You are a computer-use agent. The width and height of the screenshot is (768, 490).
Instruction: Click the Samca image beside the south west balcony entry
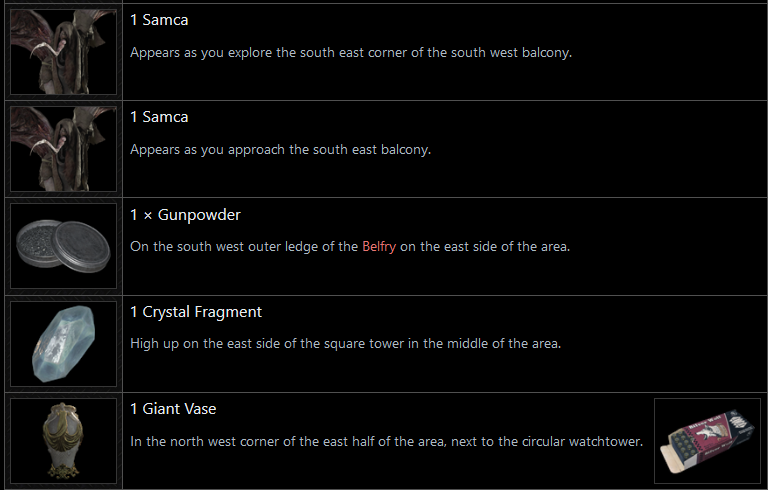click(x=63, y=51)
